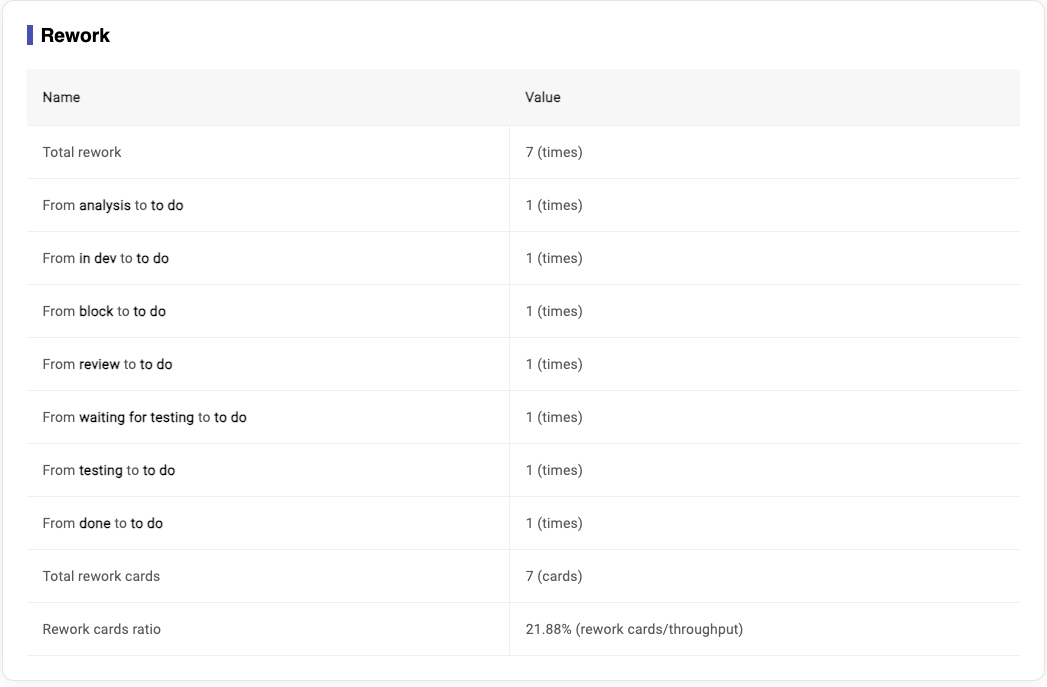Click the Rework section title
The height and width of the screenshot is (687, 1047).
pos(75,36)
